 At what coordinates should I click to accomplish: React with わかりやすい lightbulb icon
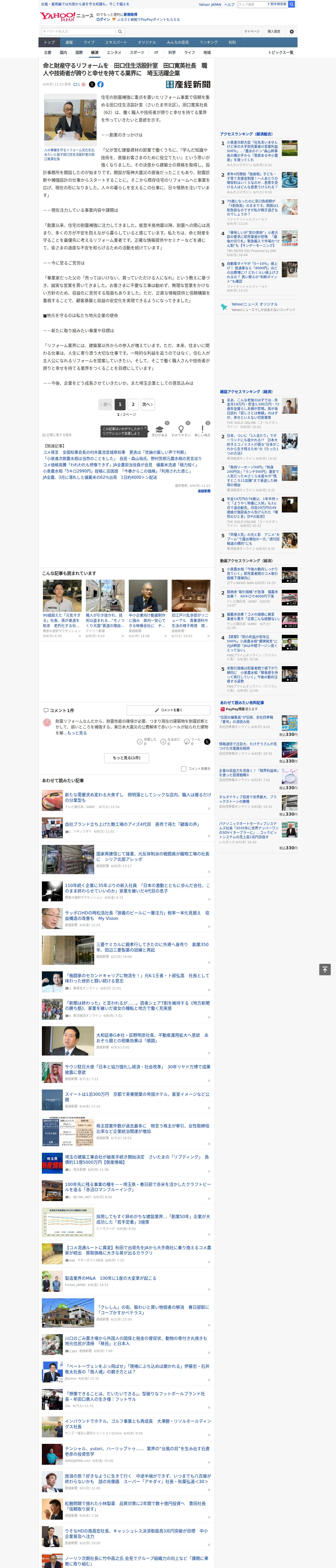click(181, 429)
